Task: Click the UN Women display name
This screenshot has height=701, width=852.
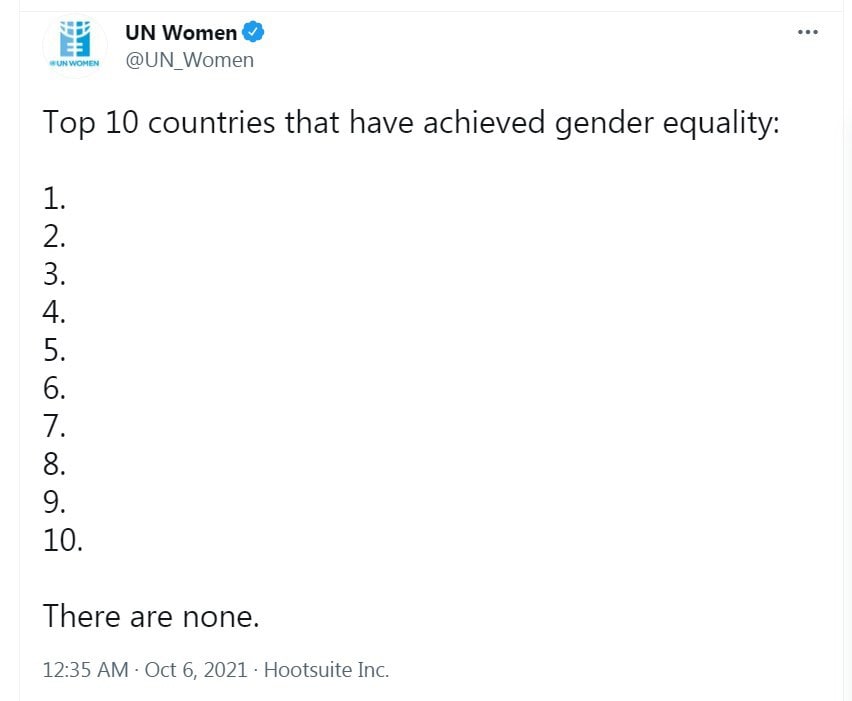Action: (x=181, y=33)
